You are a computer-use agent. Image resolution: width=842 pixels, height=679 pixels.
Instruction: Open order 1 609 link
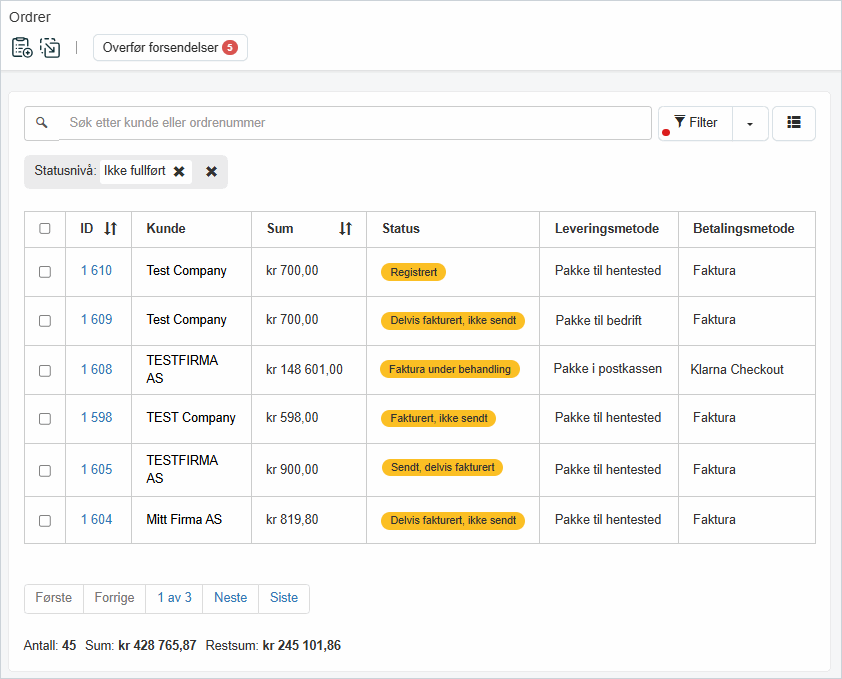click(x=96, y=320)
